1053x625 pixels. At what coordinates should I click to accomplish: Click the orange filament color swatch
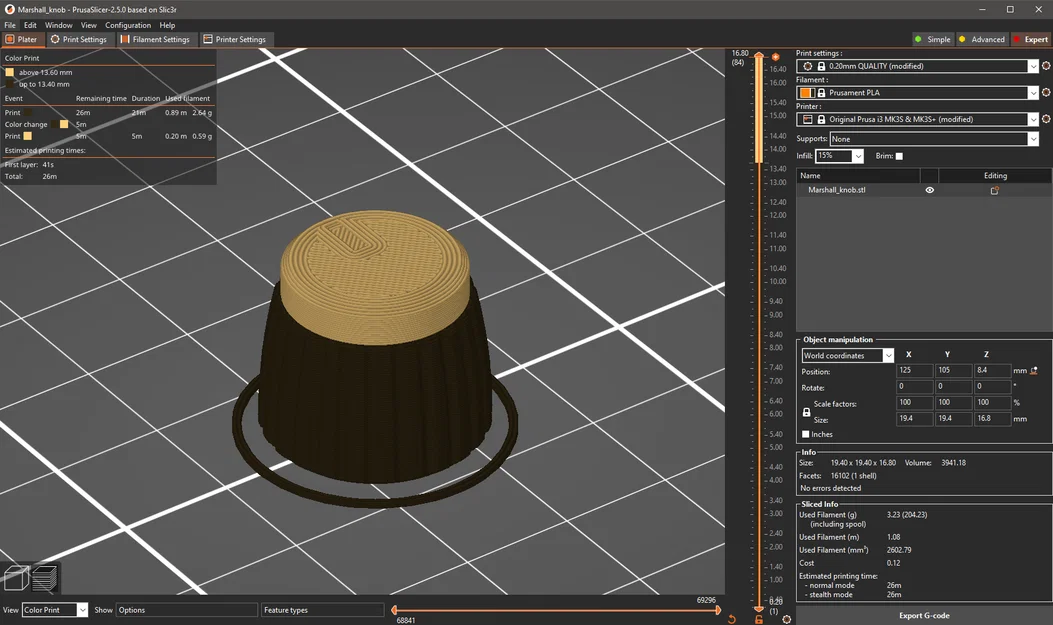coord(806,93)
